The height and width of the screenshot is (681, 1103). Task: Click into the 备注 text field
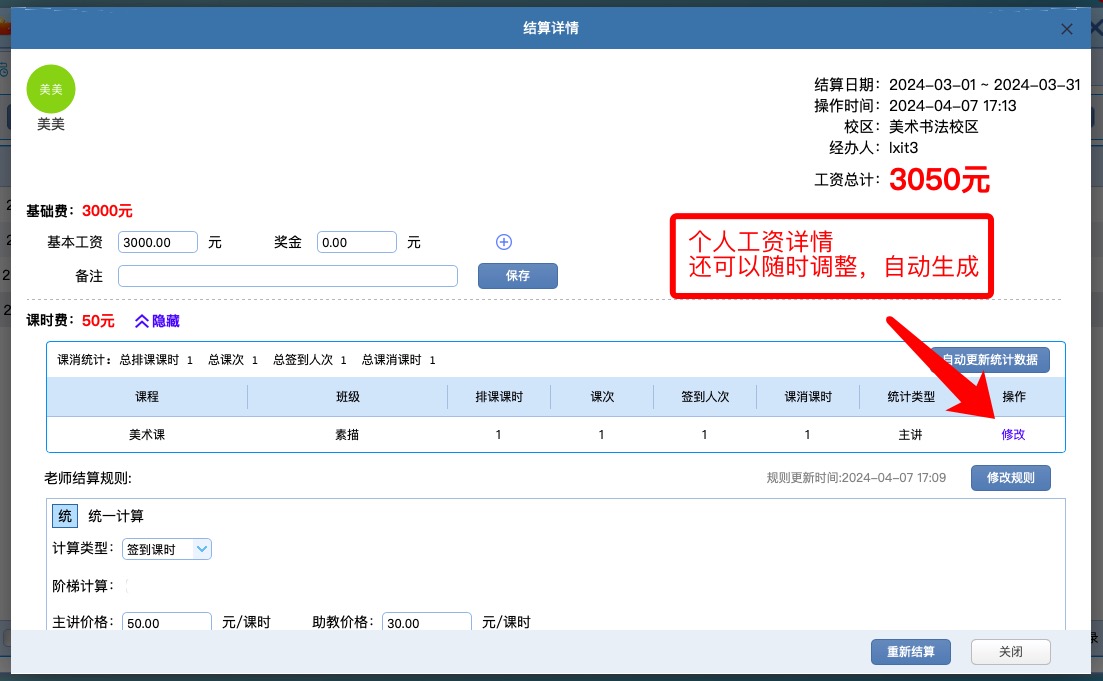[x=288, y=276]
